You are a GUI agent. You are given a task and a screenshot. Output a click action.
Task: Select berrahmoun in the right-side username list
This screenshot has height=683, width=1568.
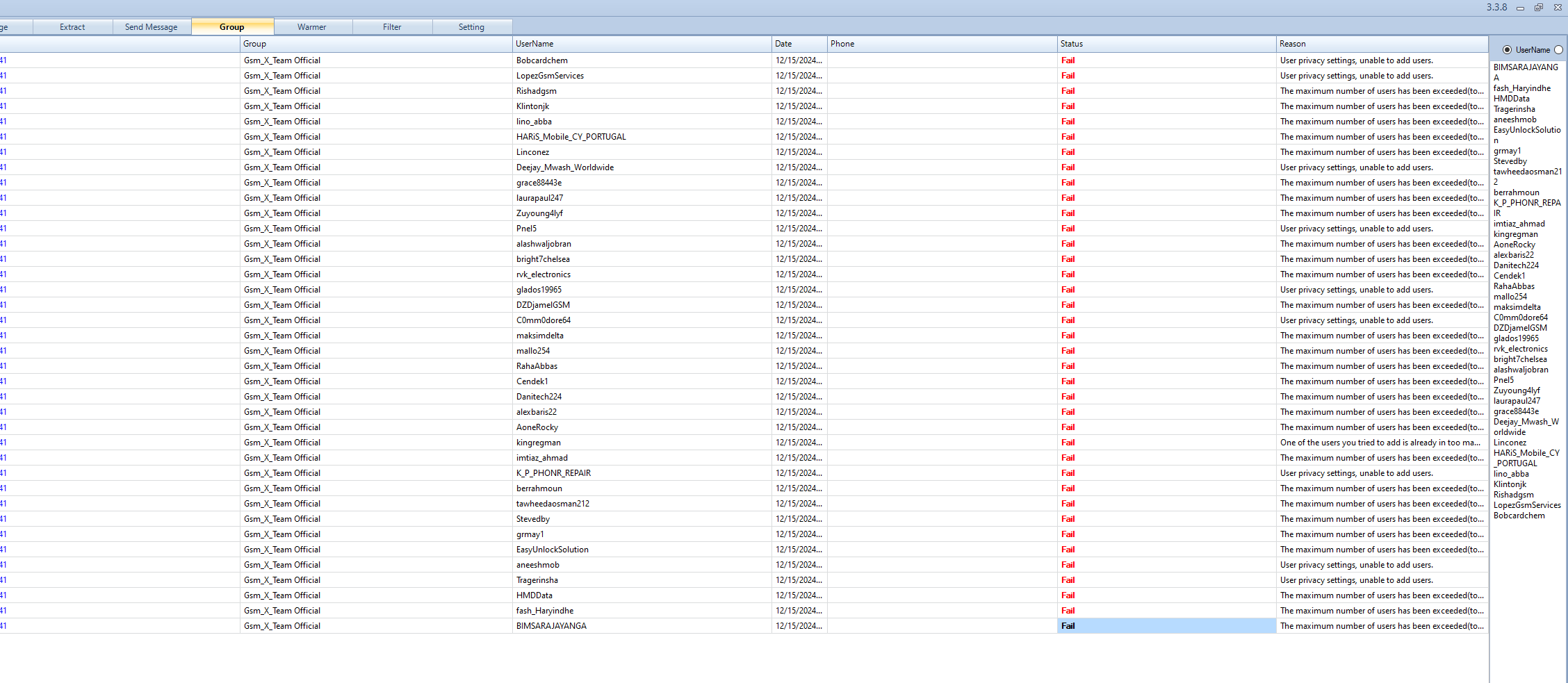tap(1517, 192)
